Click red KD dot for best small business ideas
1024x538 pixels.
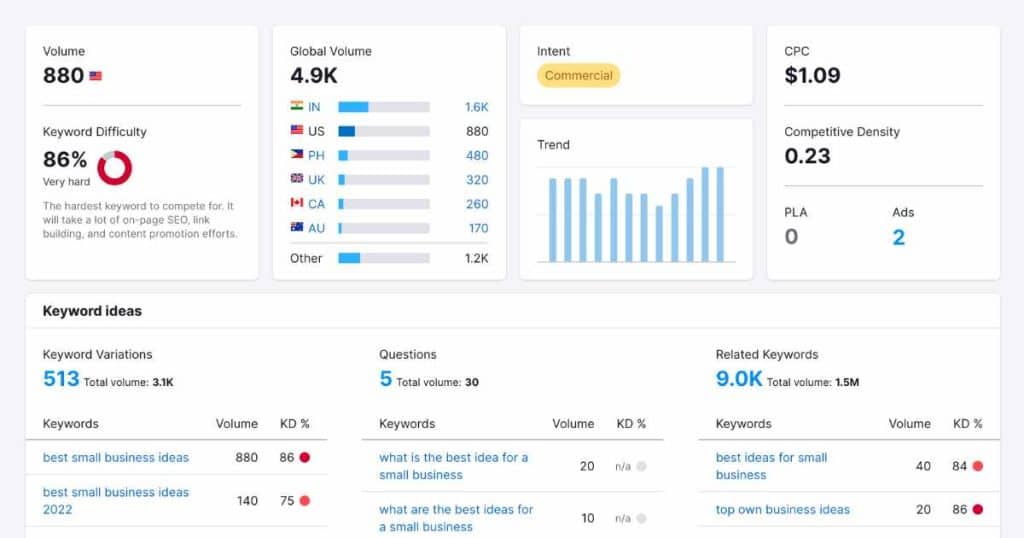click(x=304, y=458)
